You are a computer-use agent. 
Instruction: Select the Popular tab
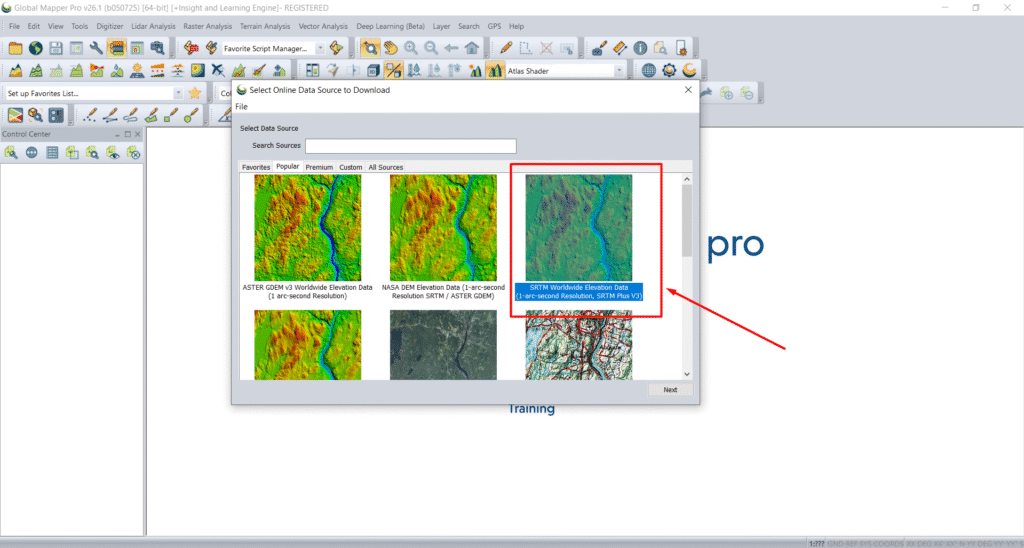pos(287,167)
